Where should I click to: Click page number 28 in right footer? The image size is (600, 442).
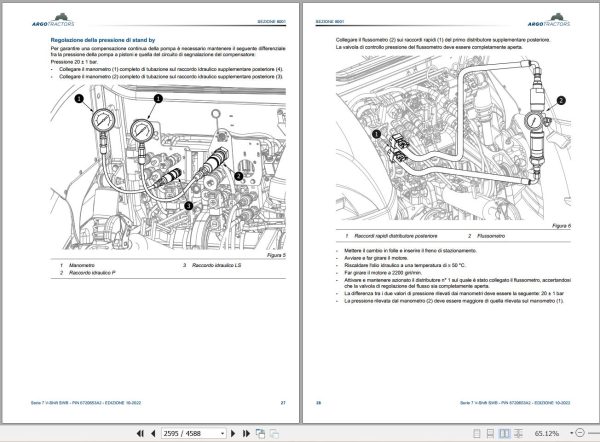[318, 403]
